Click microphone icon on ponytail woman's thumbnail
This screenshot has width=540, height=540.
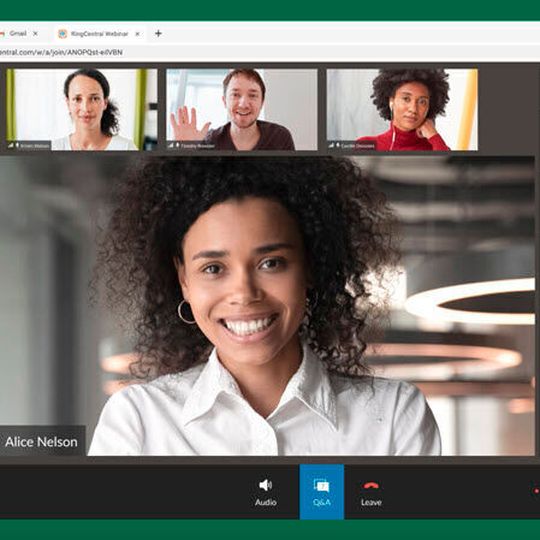[17, 145]
